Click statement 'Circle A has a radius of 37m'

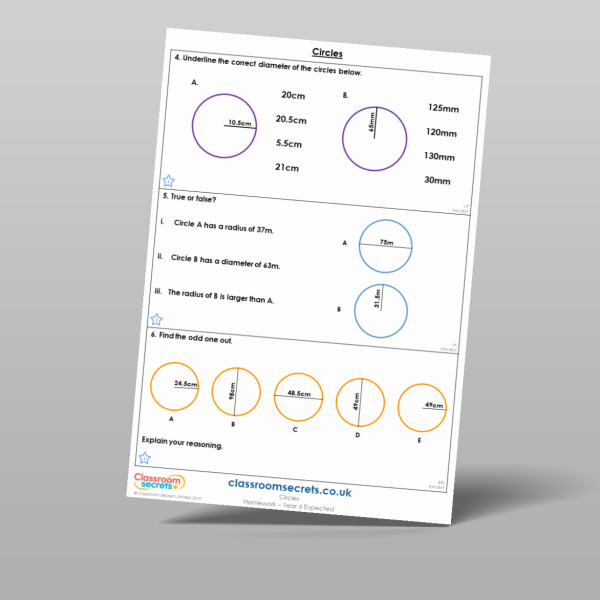[223, 227]
